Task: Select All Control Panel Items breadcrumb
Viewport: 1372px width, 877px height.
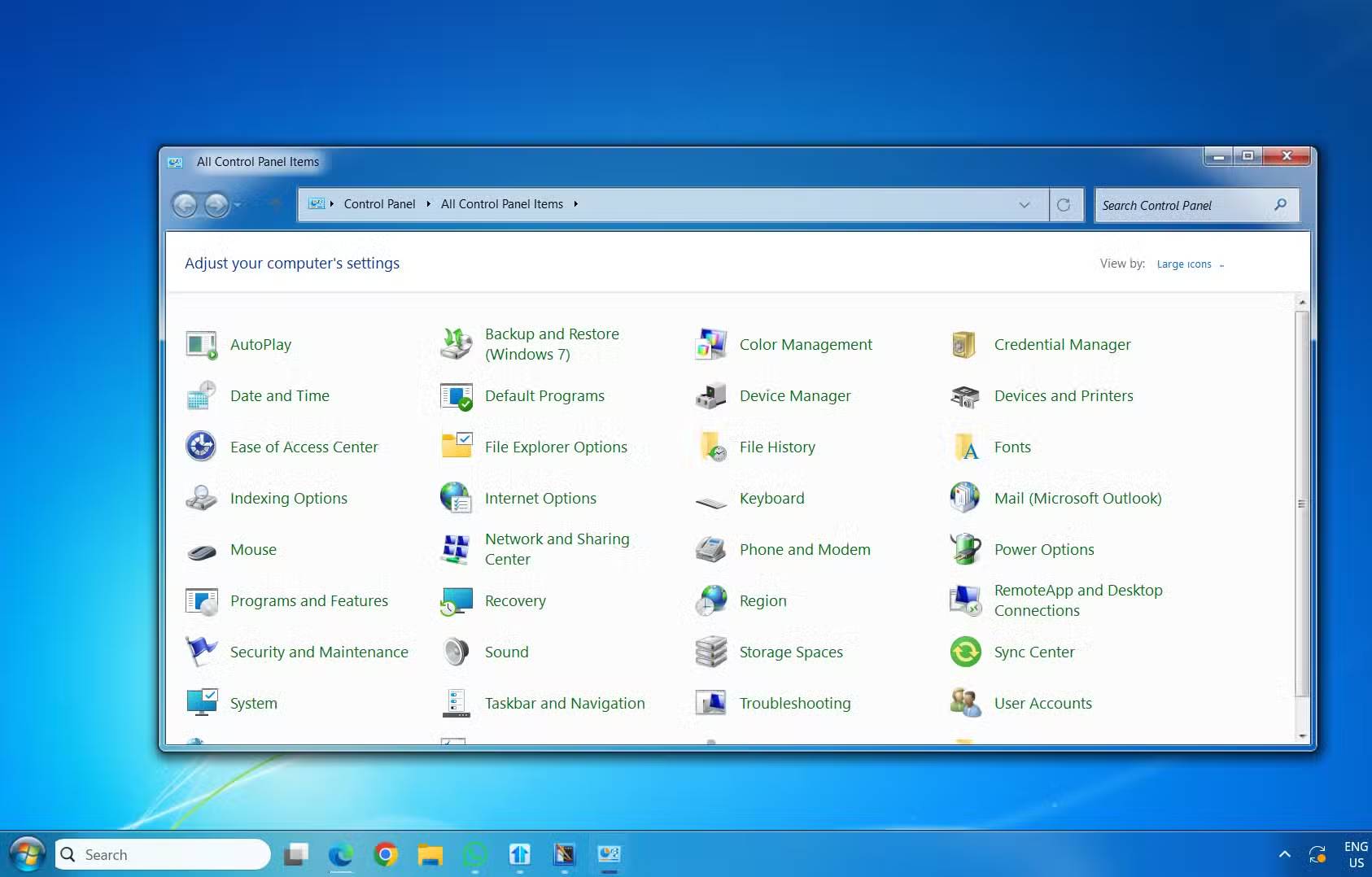Action: tap(501, 204)
